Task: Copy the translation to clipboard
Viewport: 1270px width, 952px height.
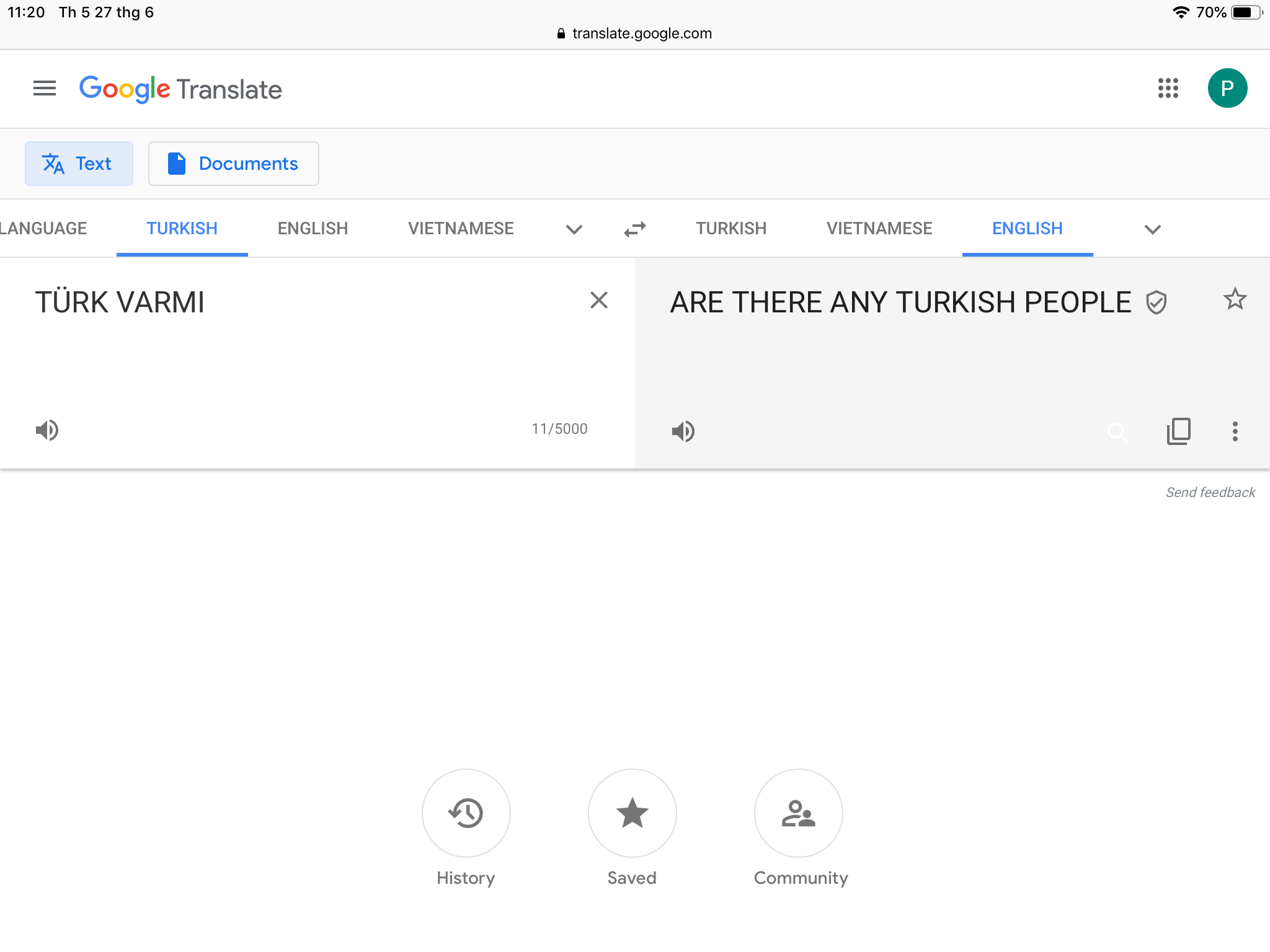Action: point(1178,431)
